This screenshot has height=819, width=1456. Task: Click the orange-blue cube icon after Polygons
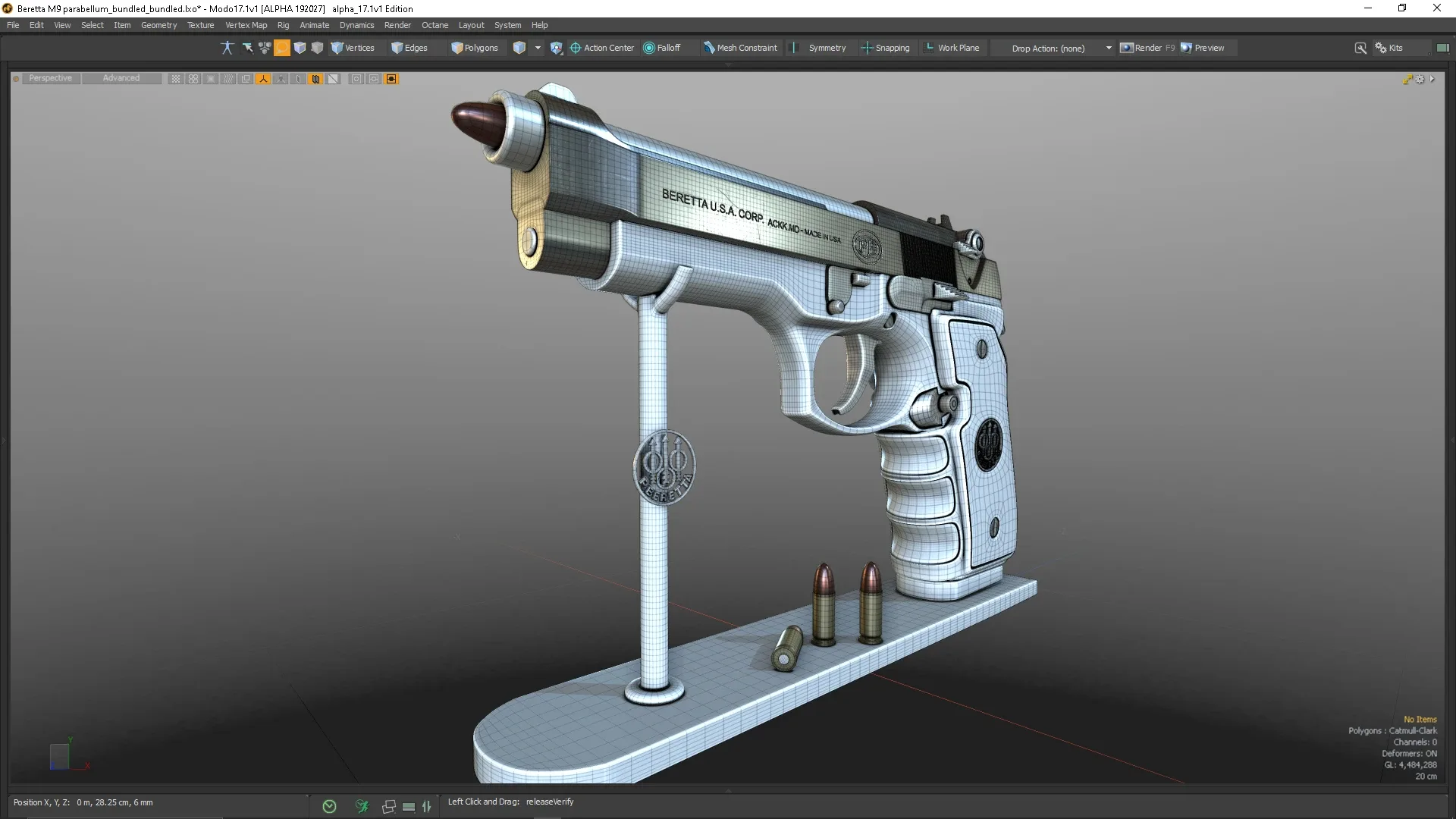(x=519, y=48)
